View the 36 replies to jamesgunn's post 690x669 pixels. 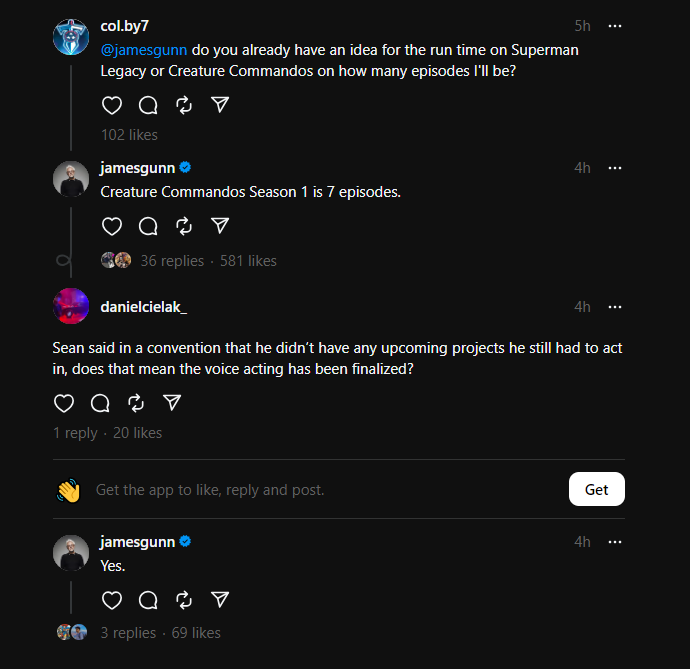tap(171, 261)
